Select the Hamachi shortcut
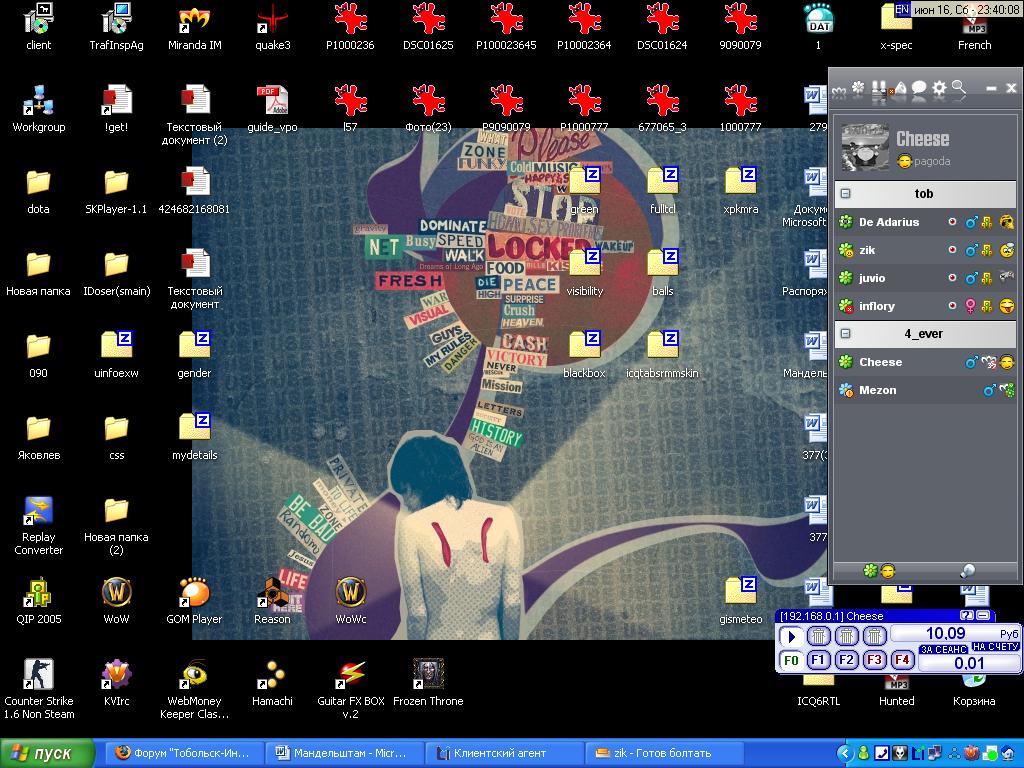This screenshot has height=768, width=1024. coord(272,682)
